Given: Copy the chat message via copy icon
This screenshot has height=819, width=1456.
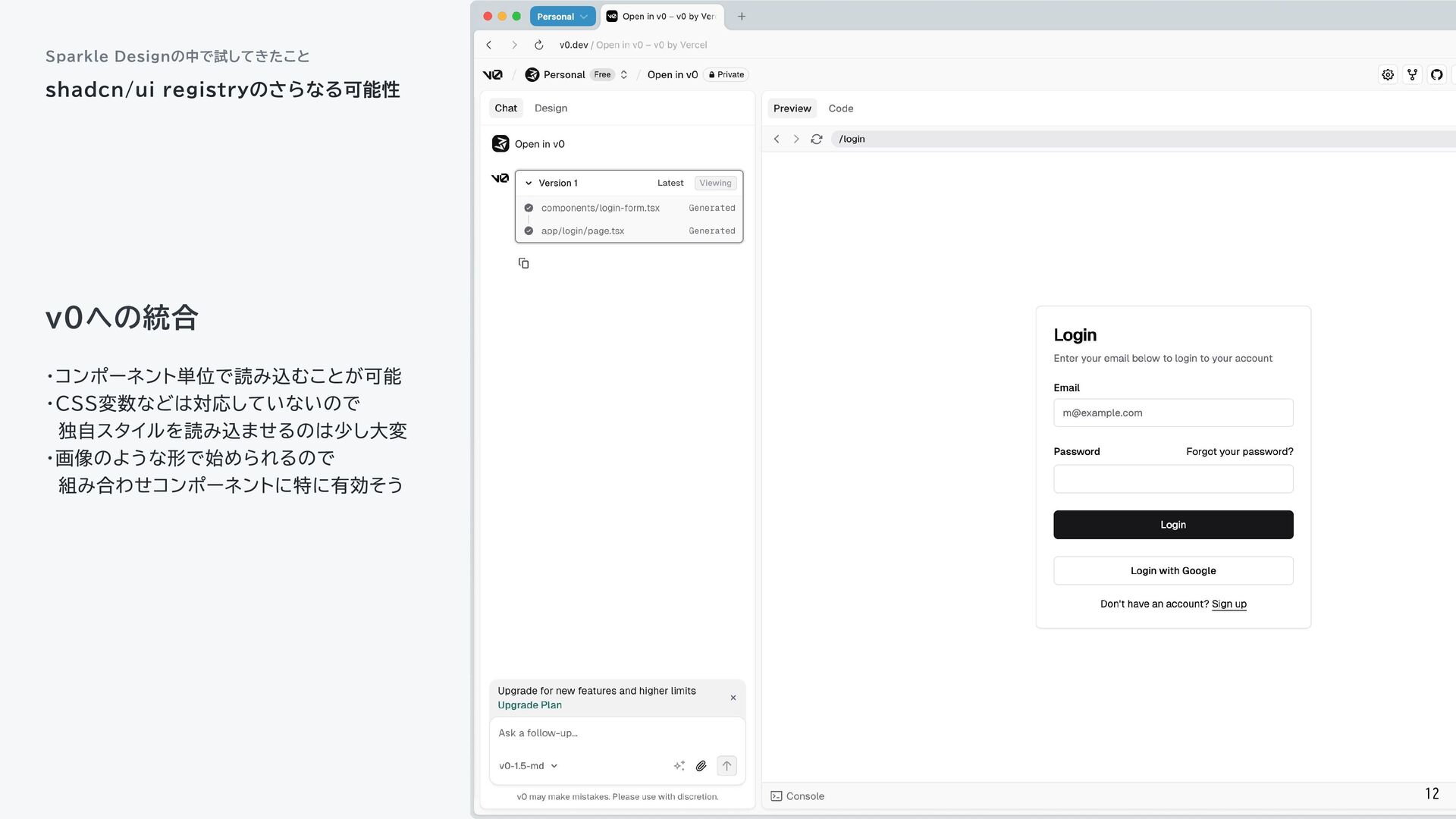Looking at the screenshot, I should 523,263.
